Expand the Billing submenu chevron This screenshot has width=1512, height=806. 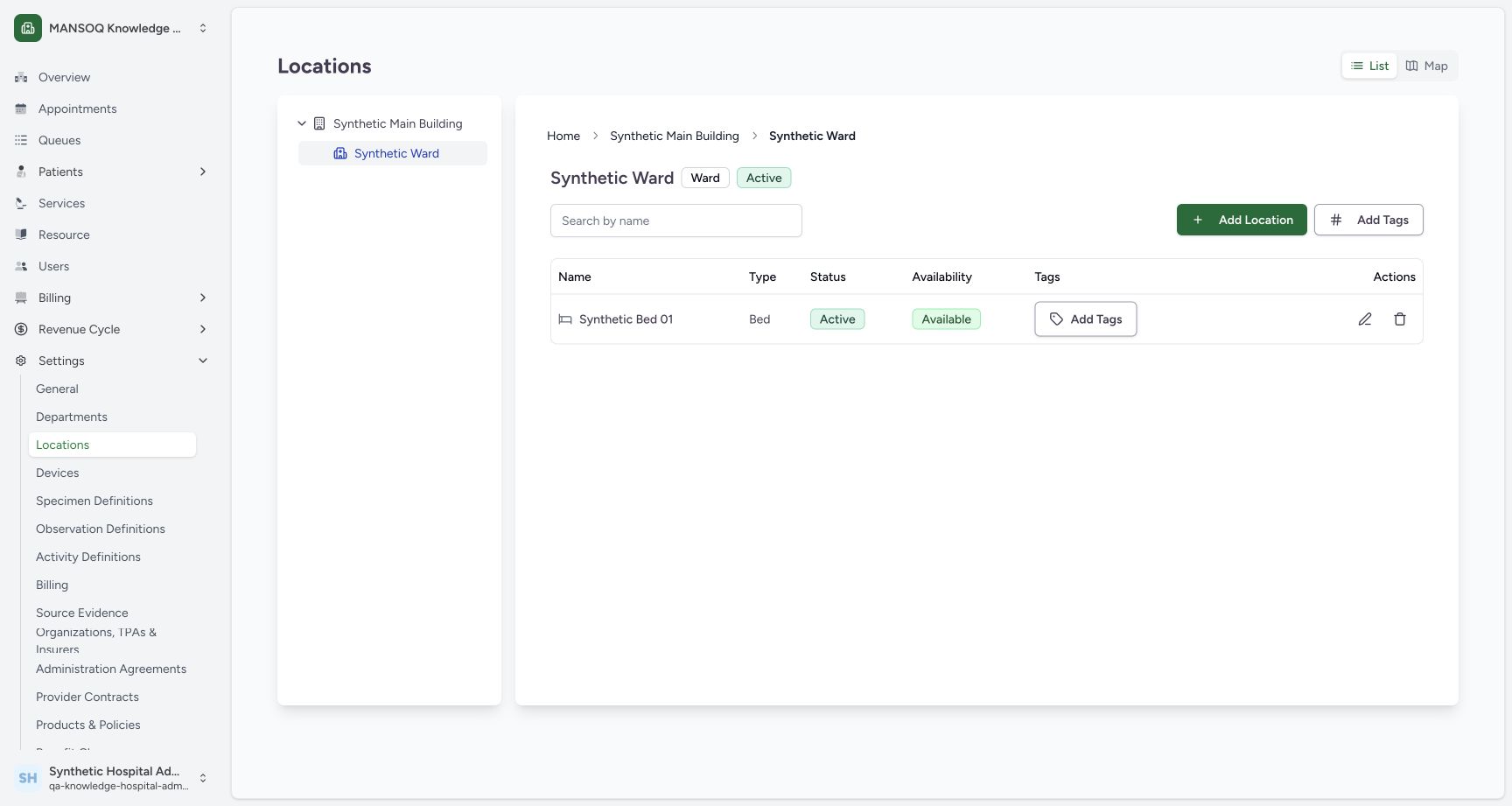coord(203,298)
